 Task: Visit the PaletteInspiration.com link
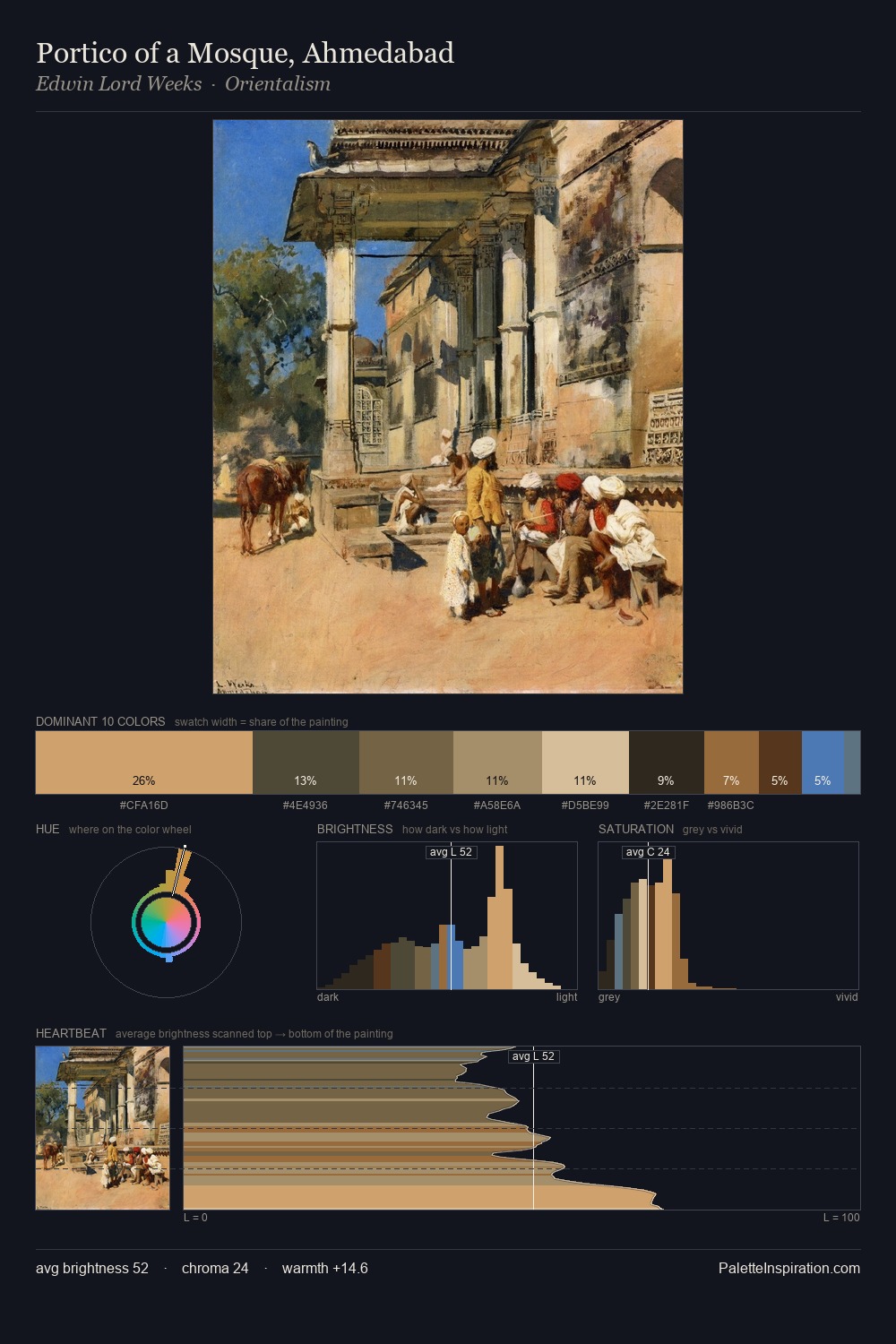[789, 1268]
